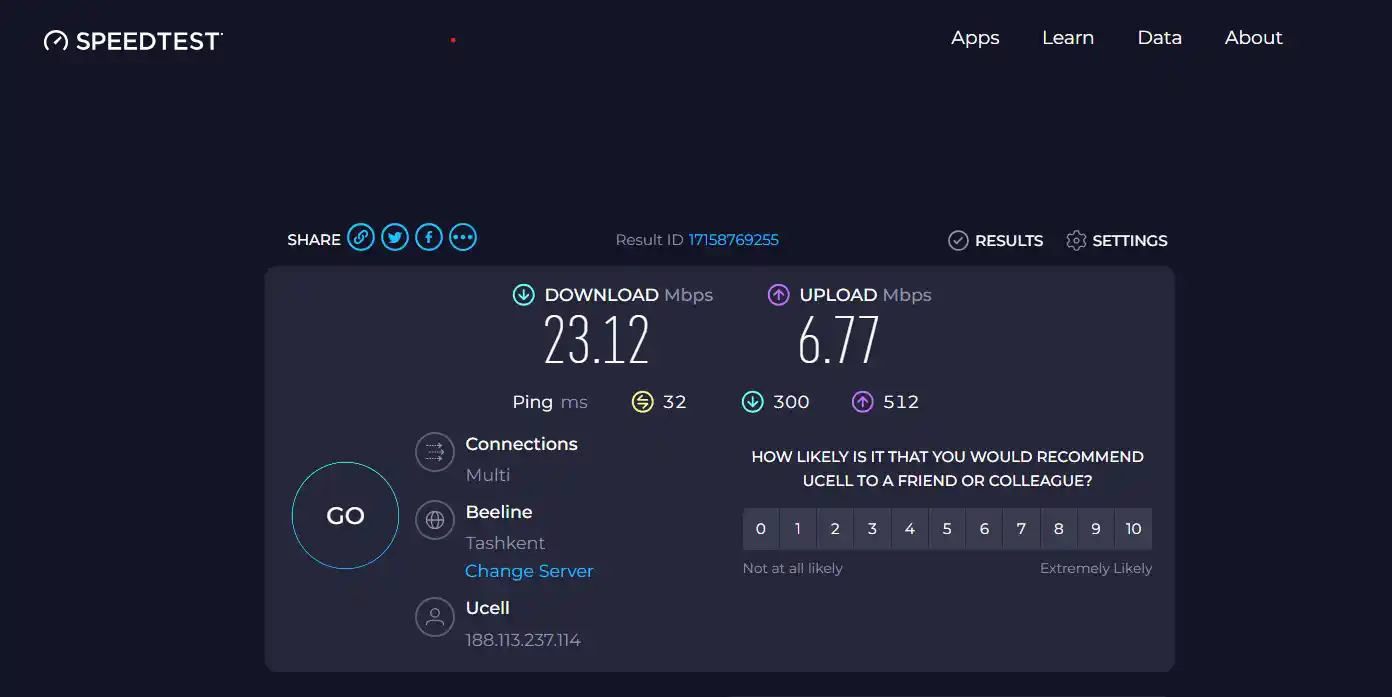
Task: Rate recommendation as 0
Action: (x=761, y=529)
